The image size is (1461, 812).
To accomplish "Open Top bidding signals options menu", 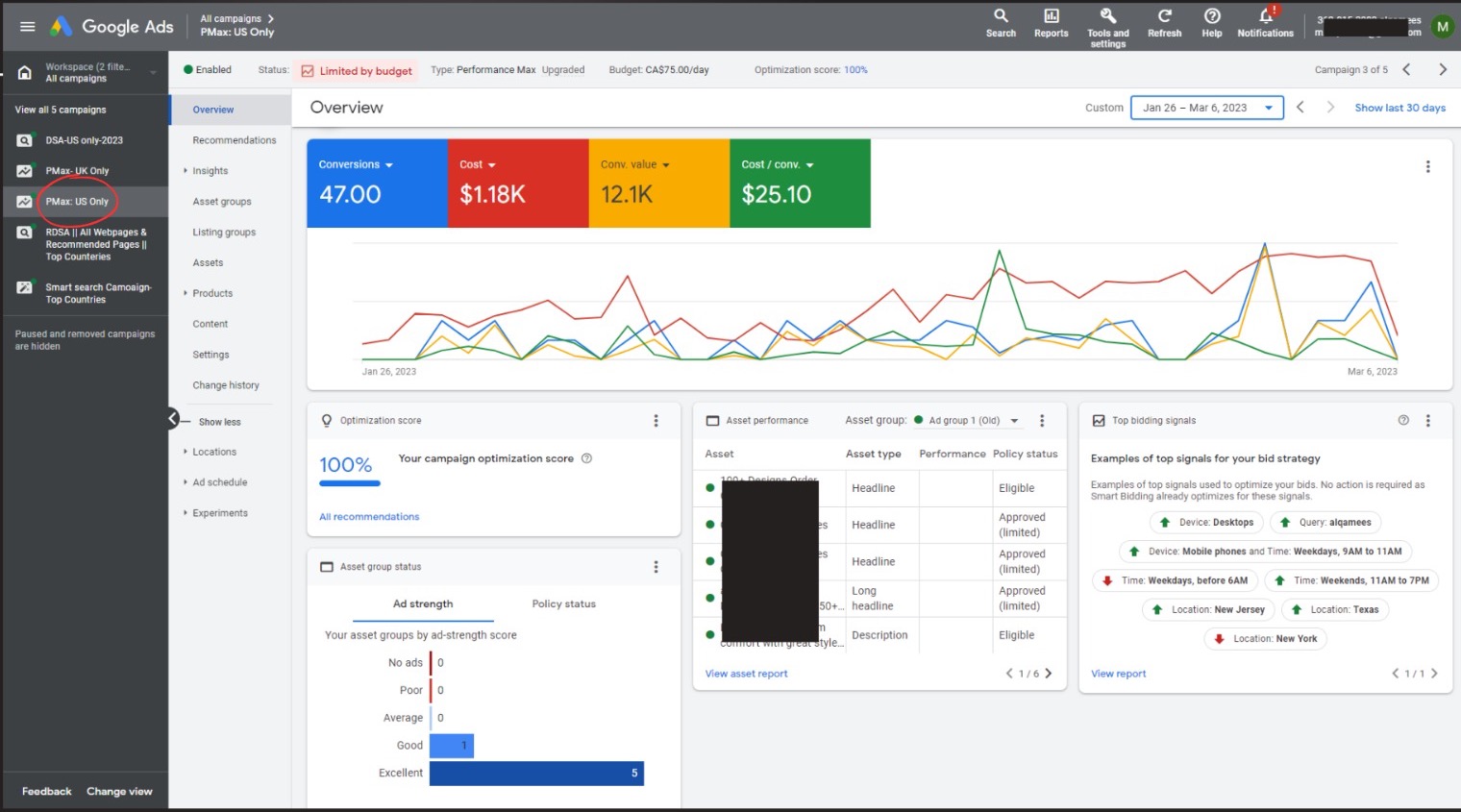I will pos(1427,421).
